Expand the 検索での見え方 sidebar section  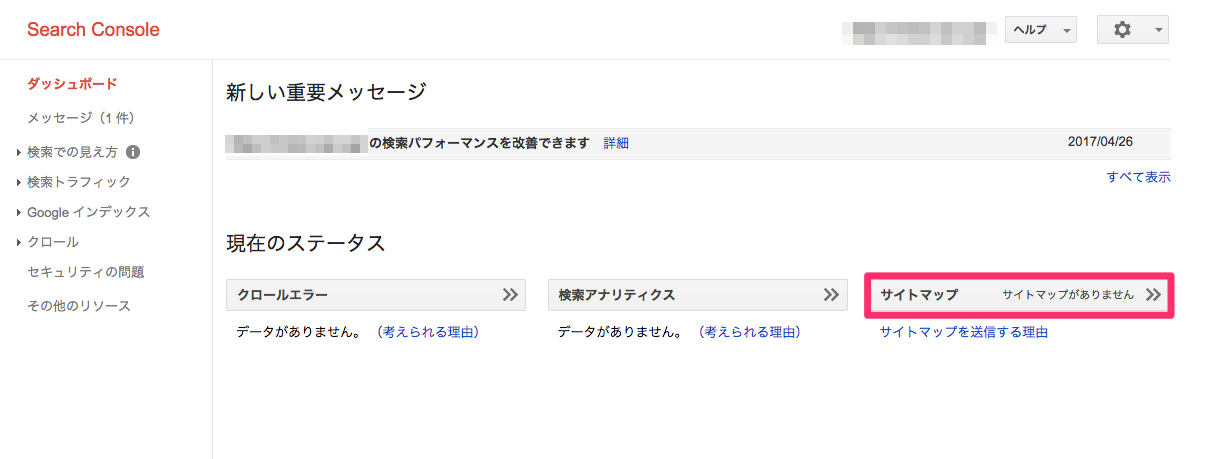72,153
